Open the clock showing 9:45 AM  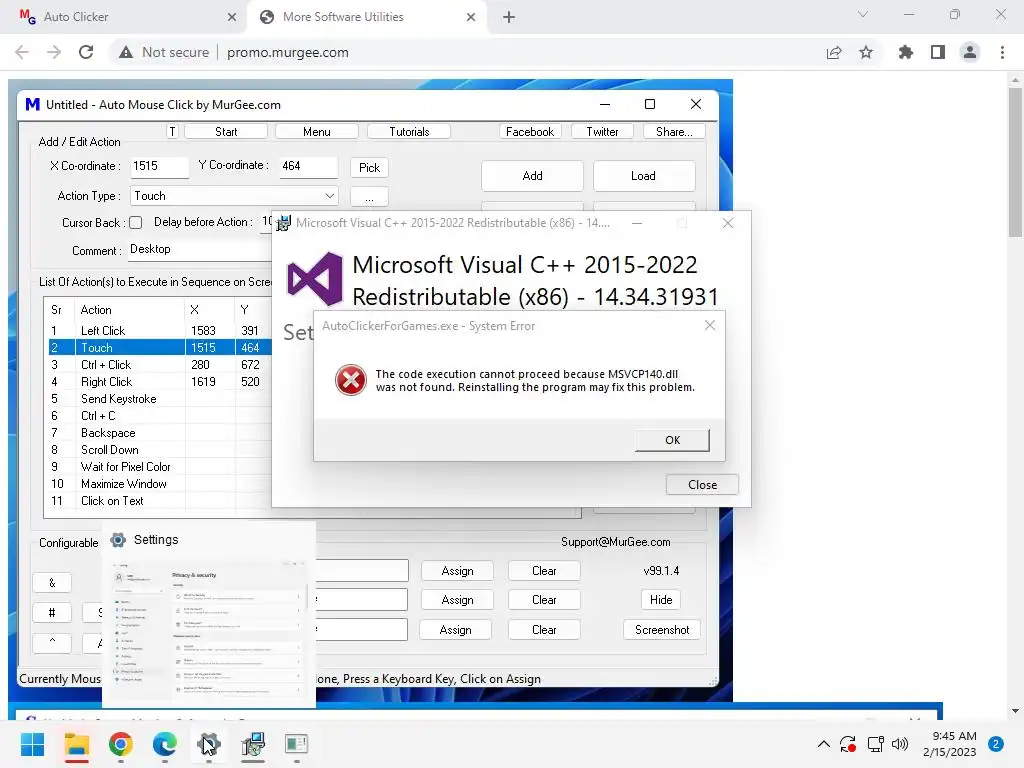(950, 744)
